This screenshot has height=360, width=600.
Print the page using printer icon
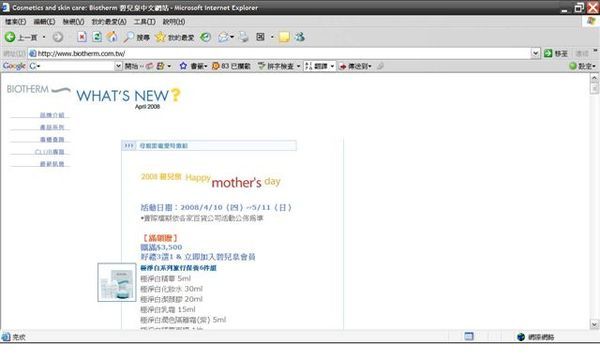[x=243, y=37]
